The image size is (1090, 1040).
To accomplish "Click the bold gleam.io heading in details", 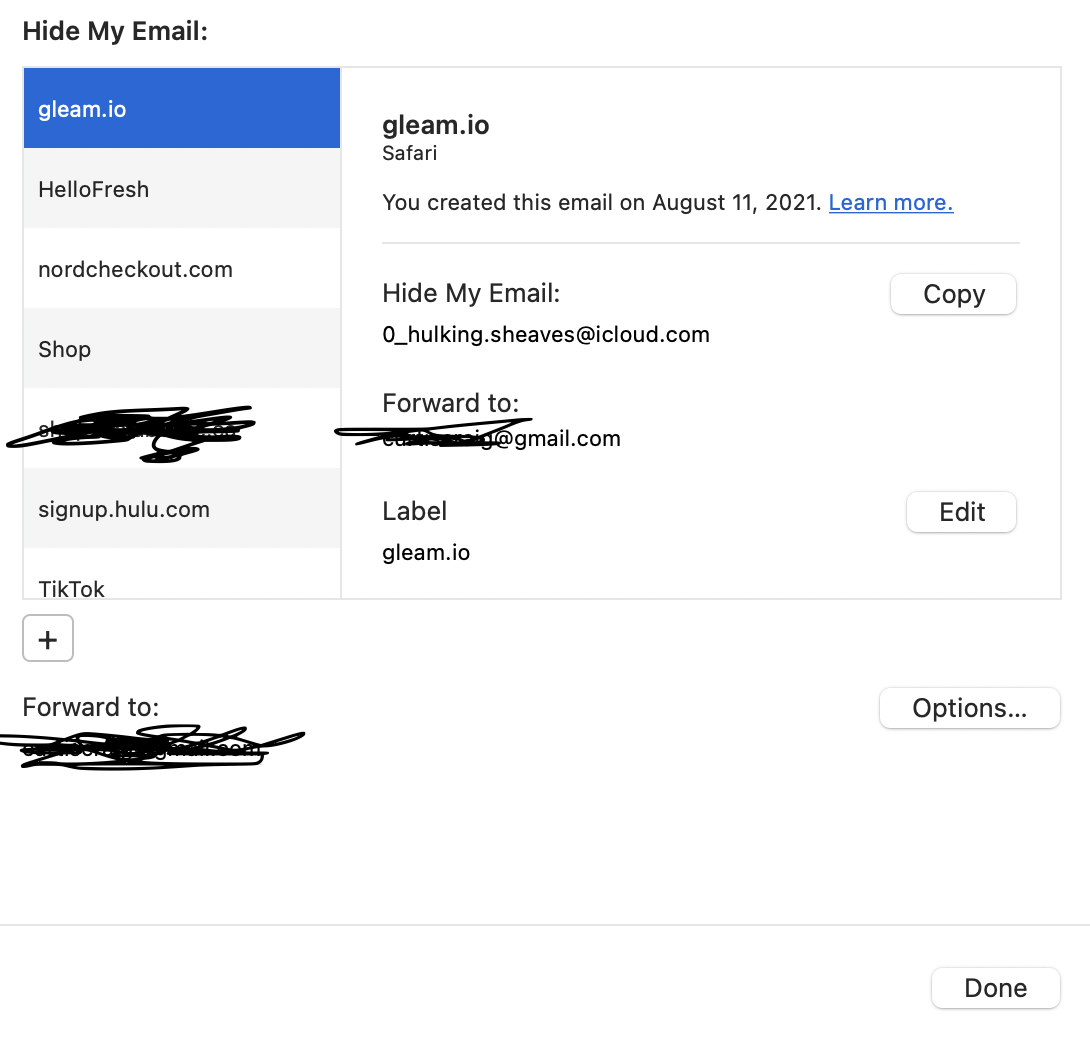I will click(x=436, y=125).
